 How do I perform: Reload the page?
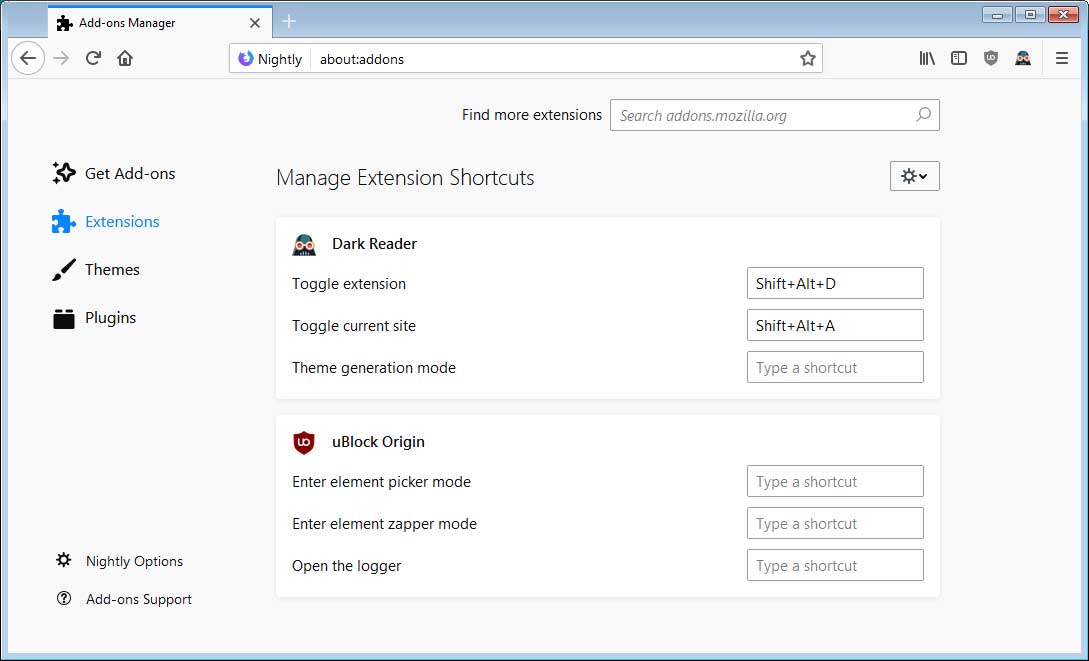pos(92,58)
